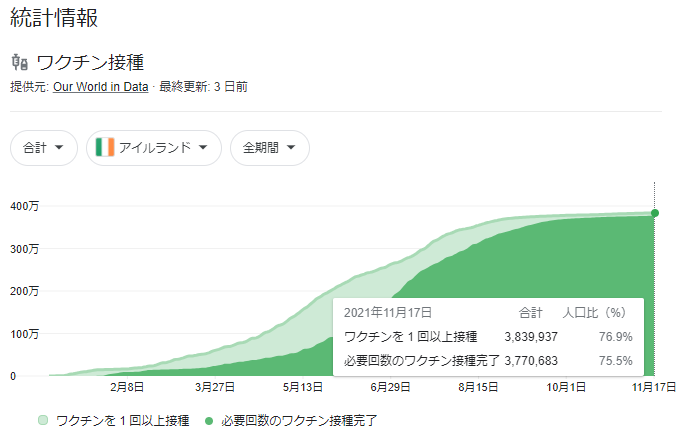The height and width of the screenshot is (437, 681).
Task: Click the green data point on the chart
Action: coord(655,212)
